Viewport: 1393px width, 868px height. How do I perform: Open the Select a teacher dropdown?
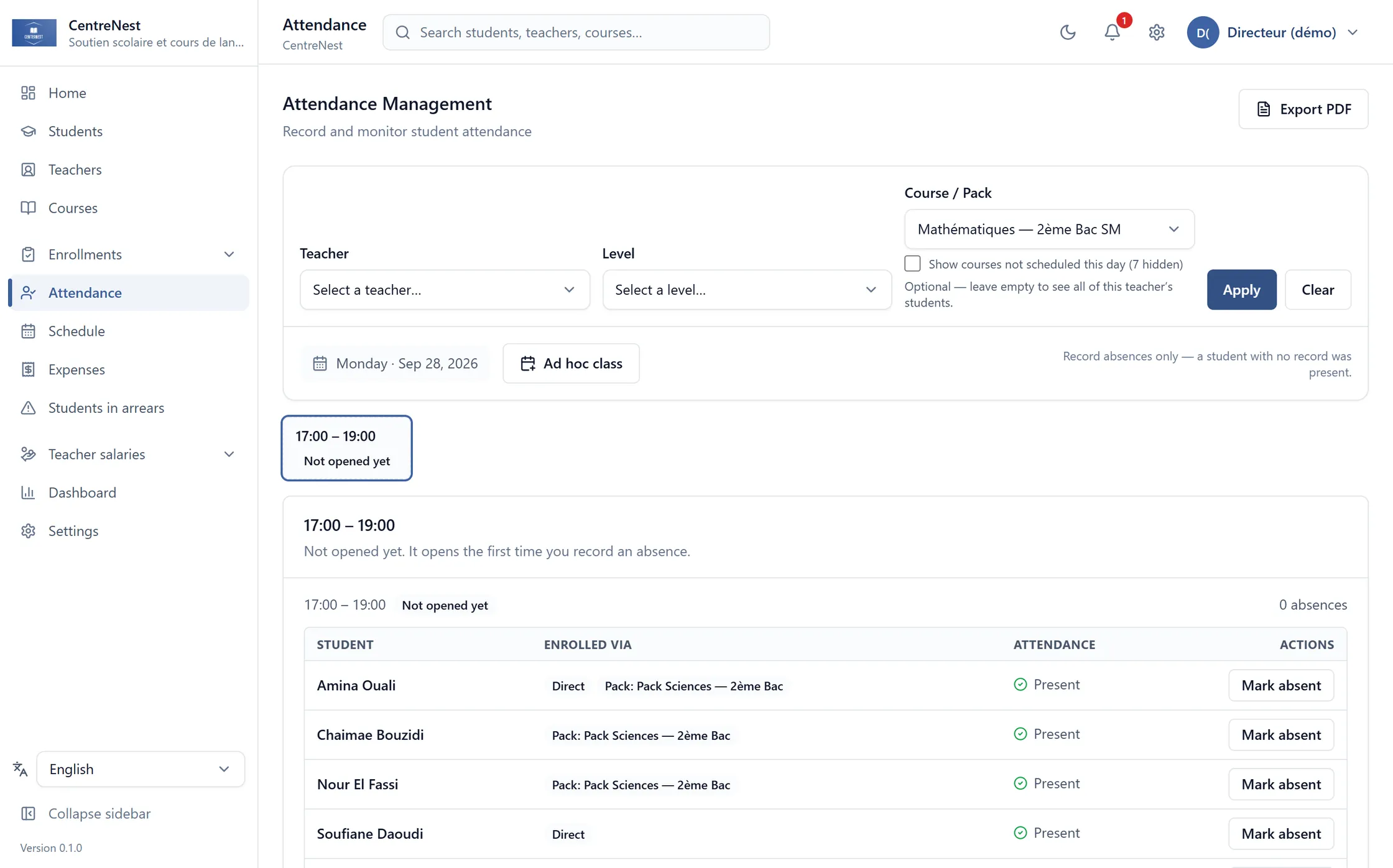click(x=445, y=290)
